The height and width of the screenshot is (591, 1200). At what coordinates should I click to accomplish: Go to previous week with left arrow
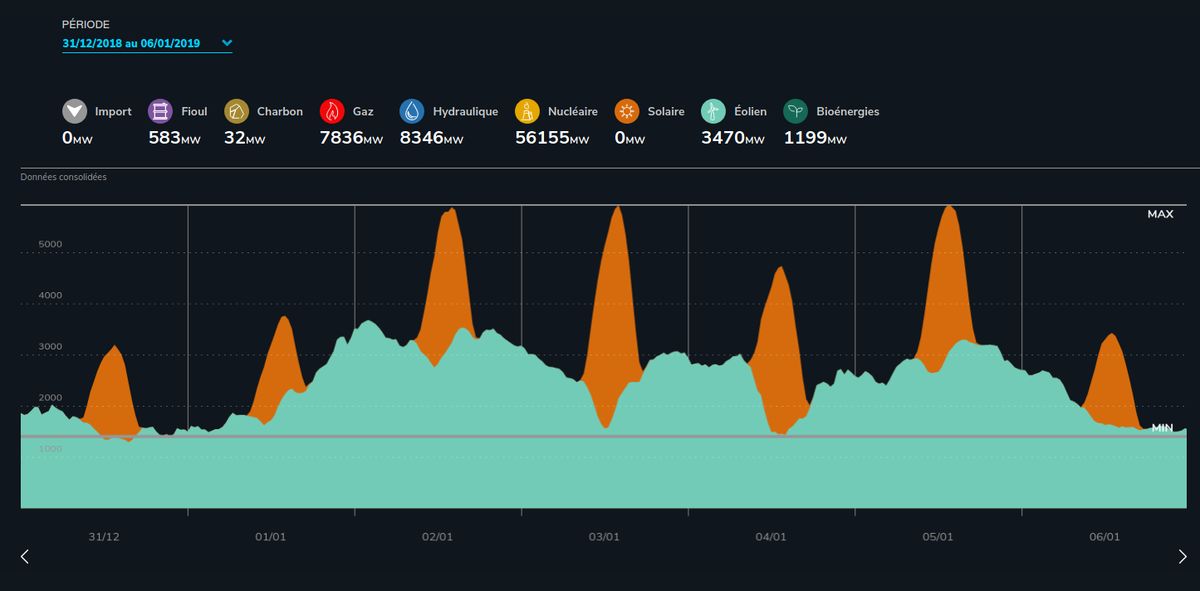[x=25, y=556]
